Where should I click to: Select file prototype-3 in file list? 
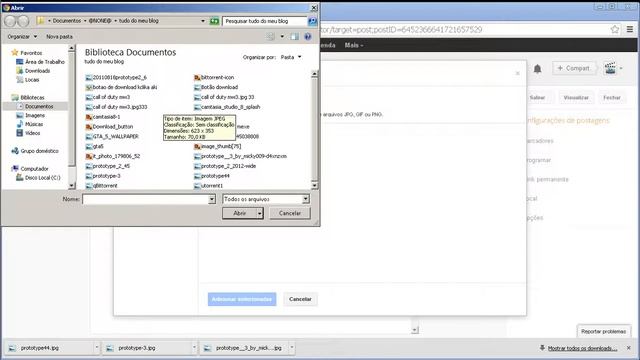click(x=103, y=176)
